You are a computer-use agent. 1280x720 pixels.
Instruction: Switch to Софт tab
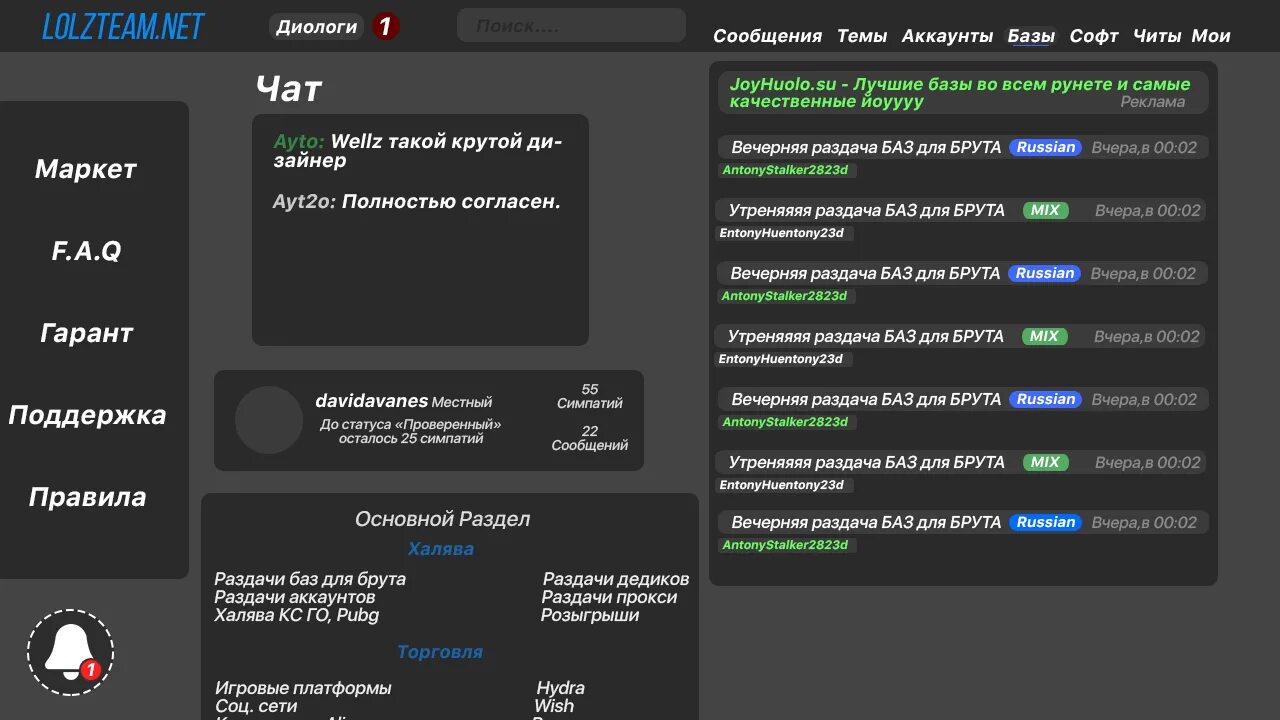pos(1094,36)
